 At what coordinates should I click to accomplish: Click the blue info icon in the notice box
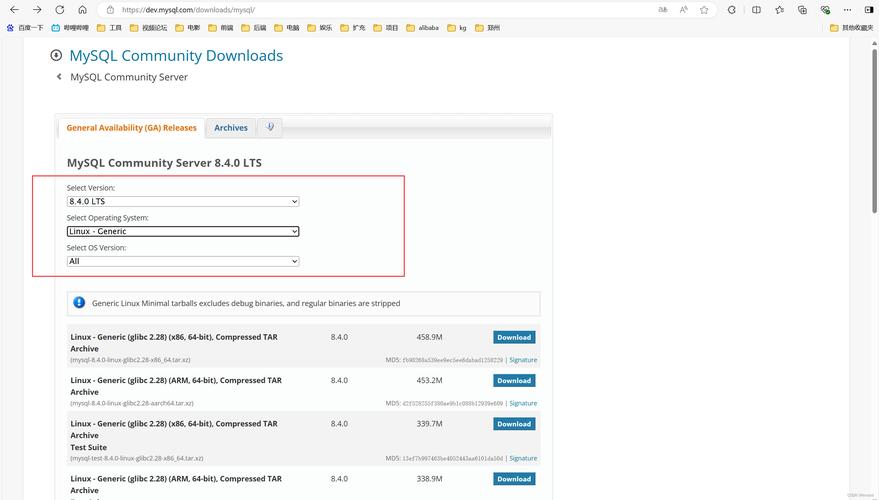pyautogui.click(x=79, y=303)
